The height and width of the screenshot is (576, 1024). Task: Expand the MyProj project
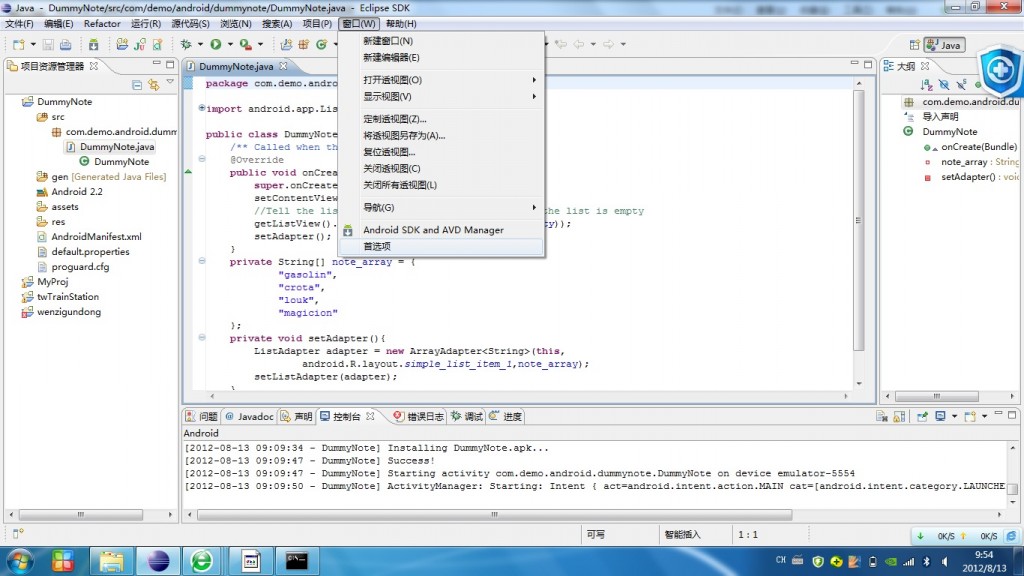(13, 281)
